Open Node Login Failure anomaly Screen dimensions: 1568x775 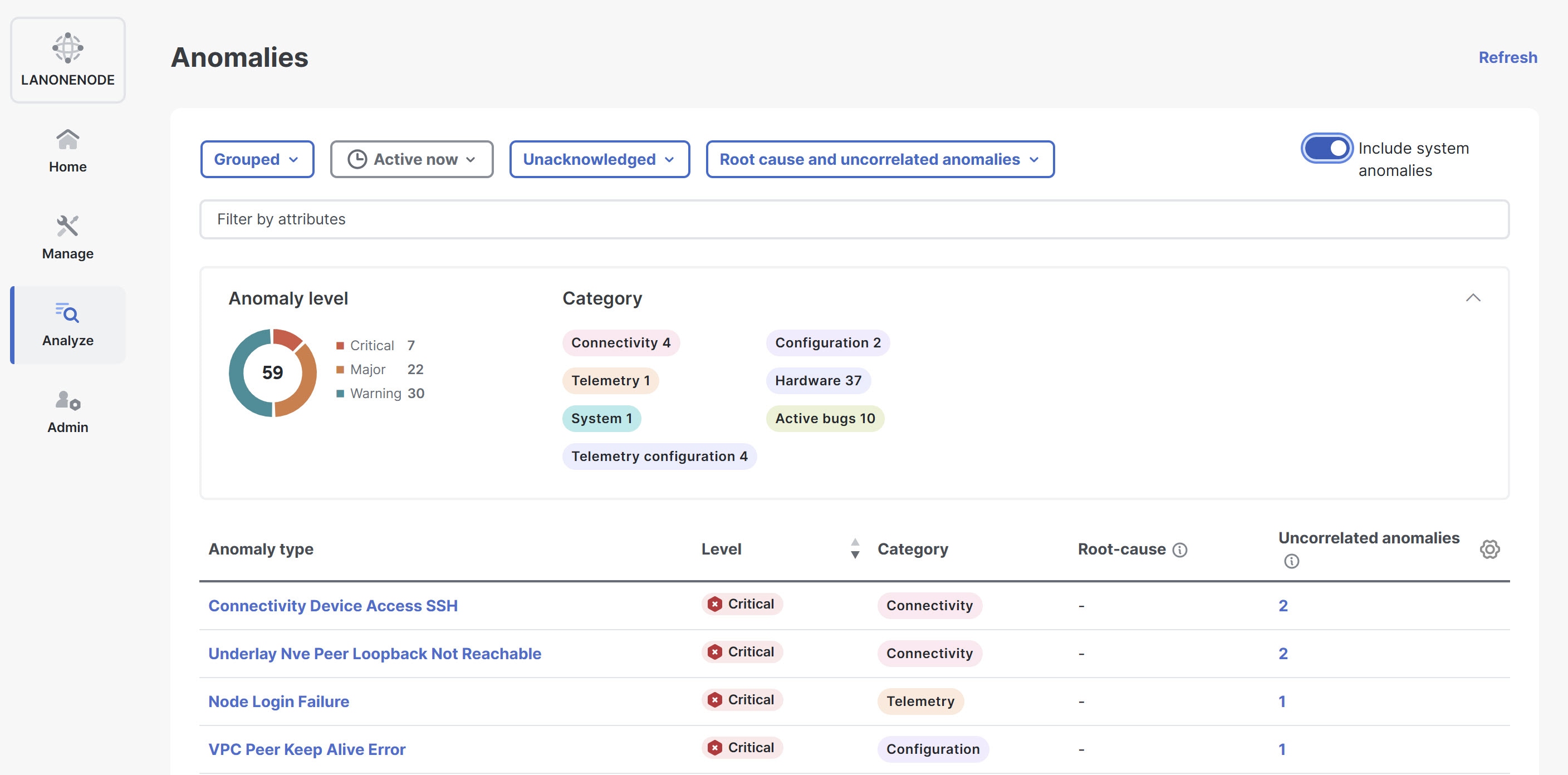279,702
